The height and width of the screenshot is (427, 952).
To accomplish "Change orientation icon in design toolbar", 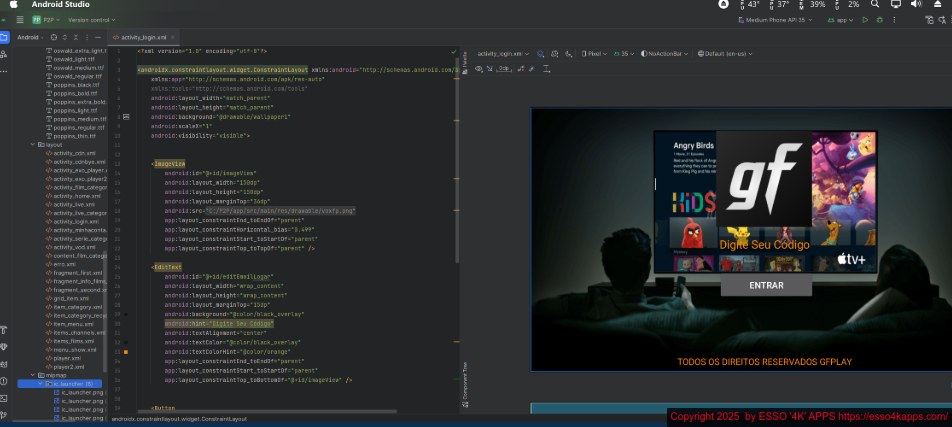I will click(x=554, y=53).
